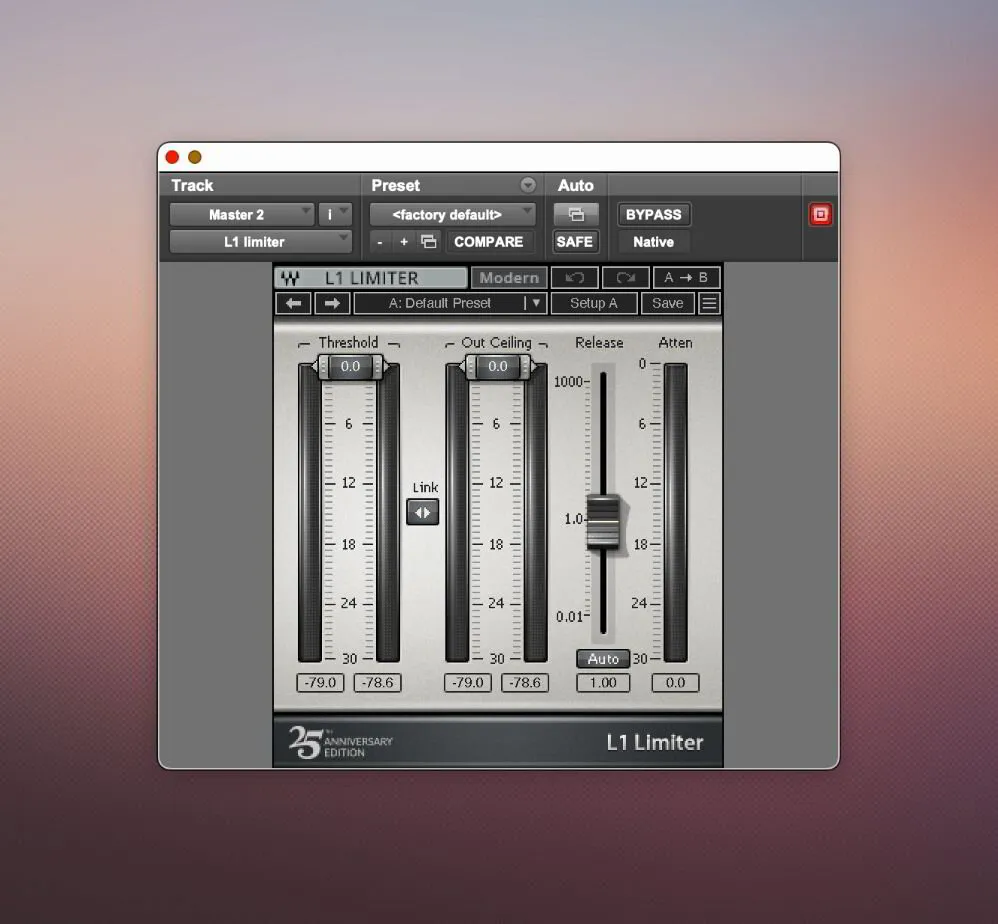Select the previous preset with minus button
Viewport: 998px width, 924px height.
380,242
